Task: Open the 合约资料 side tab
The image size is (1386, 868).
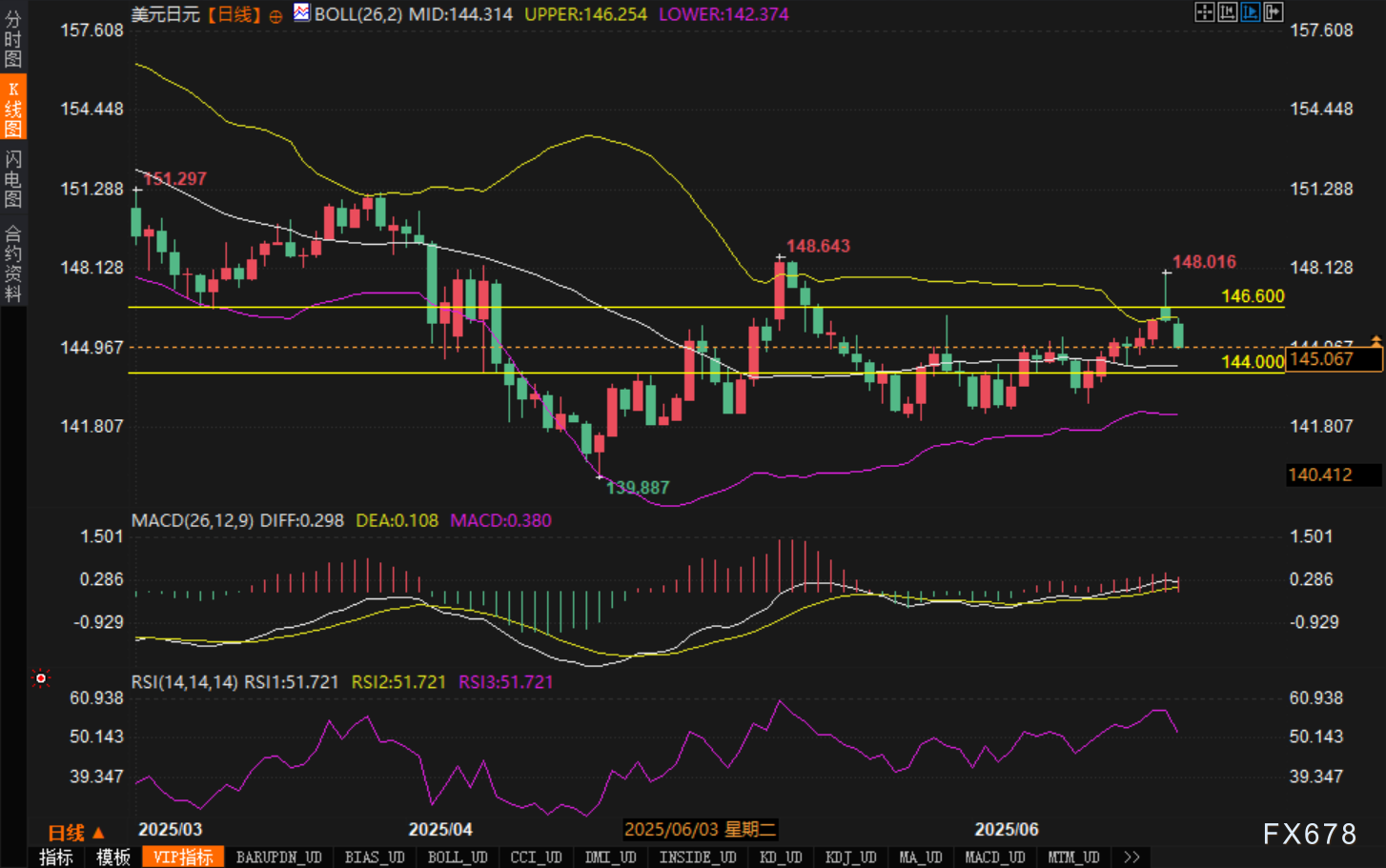Action: coord(13,263)
